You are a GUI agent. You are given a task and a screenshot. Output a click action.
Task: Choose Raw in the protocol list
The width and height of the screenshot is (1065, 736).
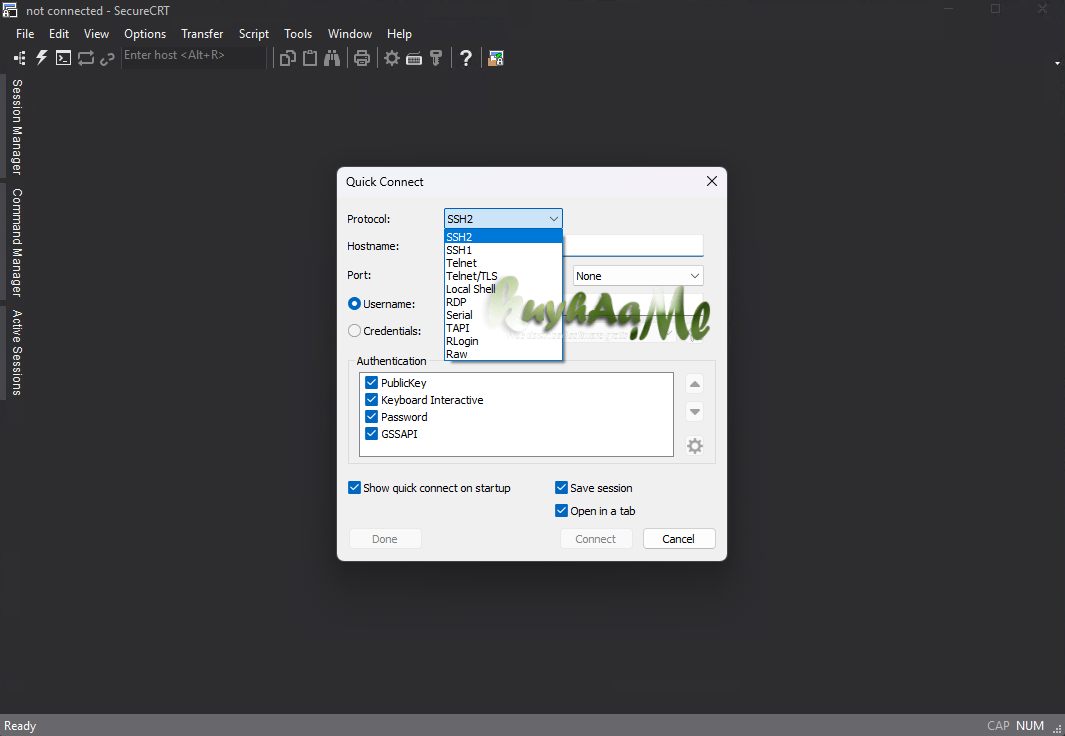(503, 354)
